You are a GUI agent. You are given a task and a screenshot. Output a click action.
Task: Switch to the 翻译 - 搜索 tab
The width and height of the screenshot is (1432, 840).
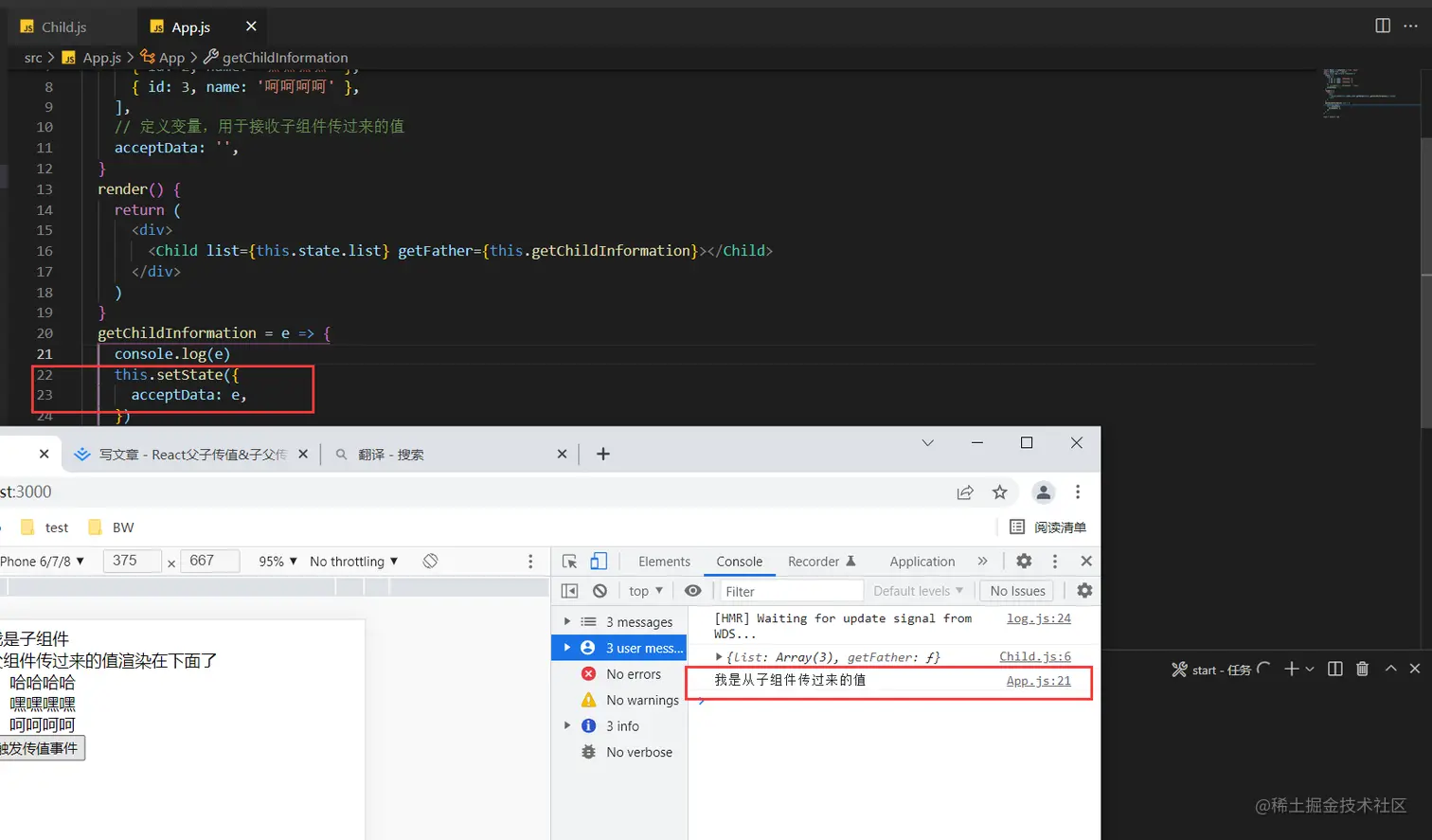coord(449,455)
